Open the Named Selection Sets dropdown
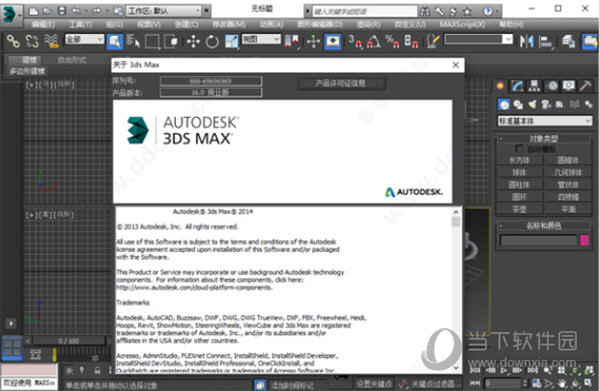600x391 pixels. [x=478, y=39]
